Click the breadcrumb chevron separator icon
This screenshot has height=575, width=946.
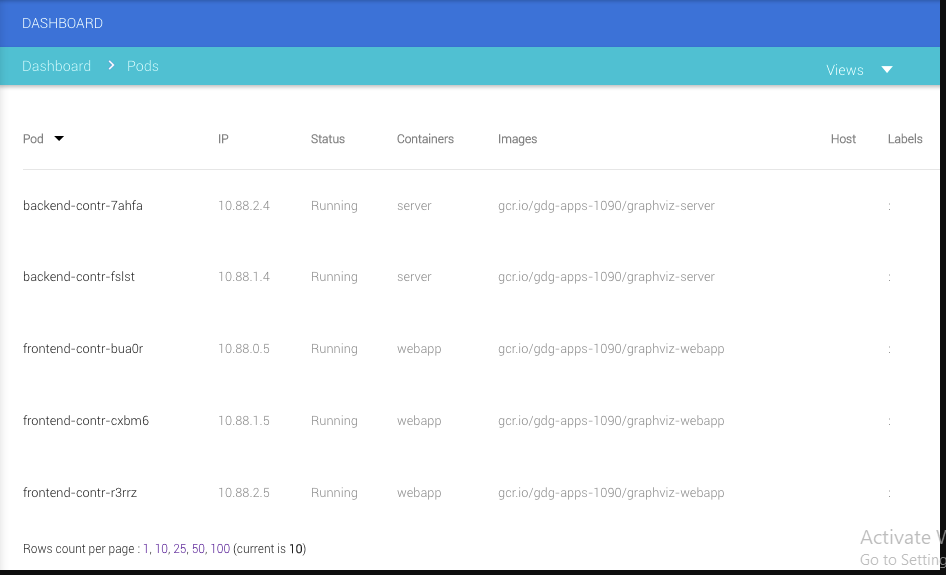coord(111,65)
